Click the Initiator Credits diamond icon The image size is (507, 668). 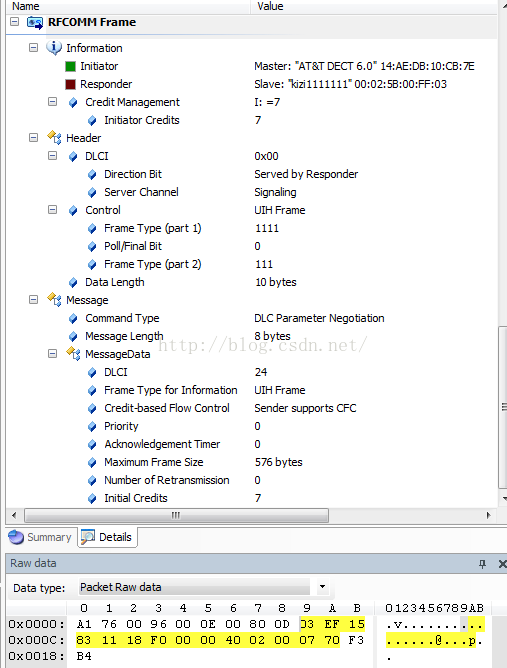(92, 121)
